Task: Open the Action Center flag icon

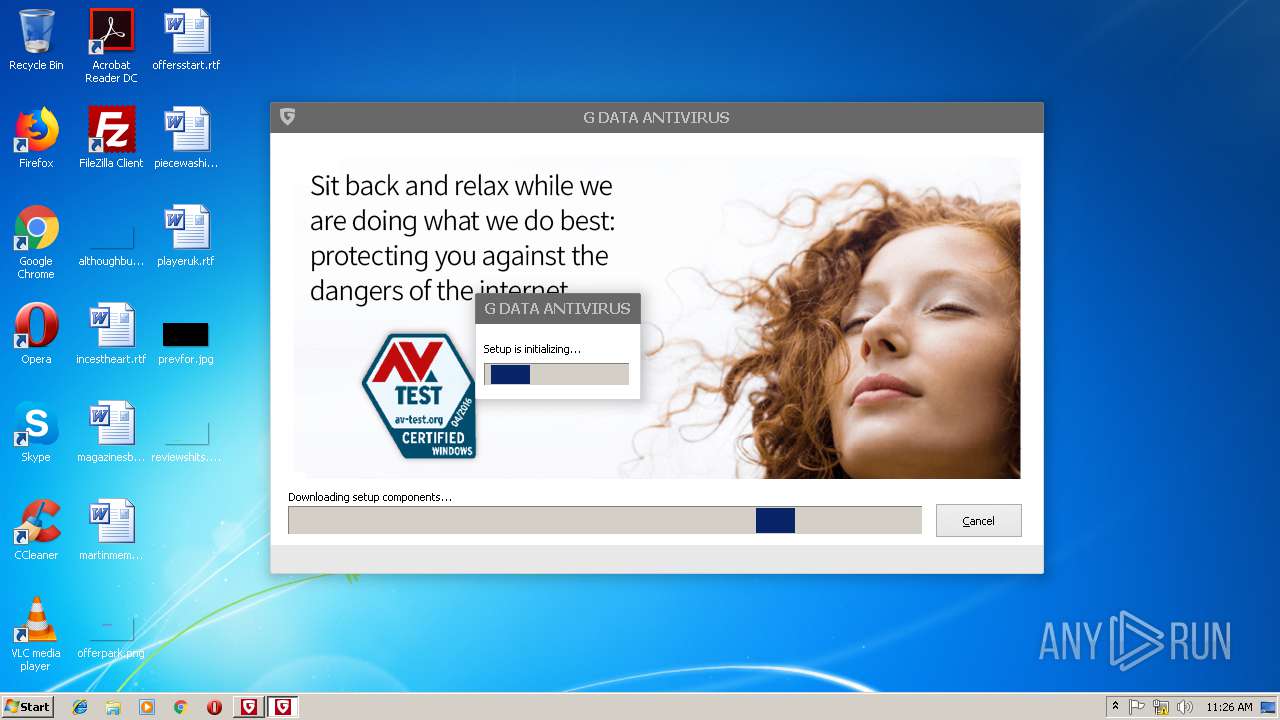Action: point(1137,707)
